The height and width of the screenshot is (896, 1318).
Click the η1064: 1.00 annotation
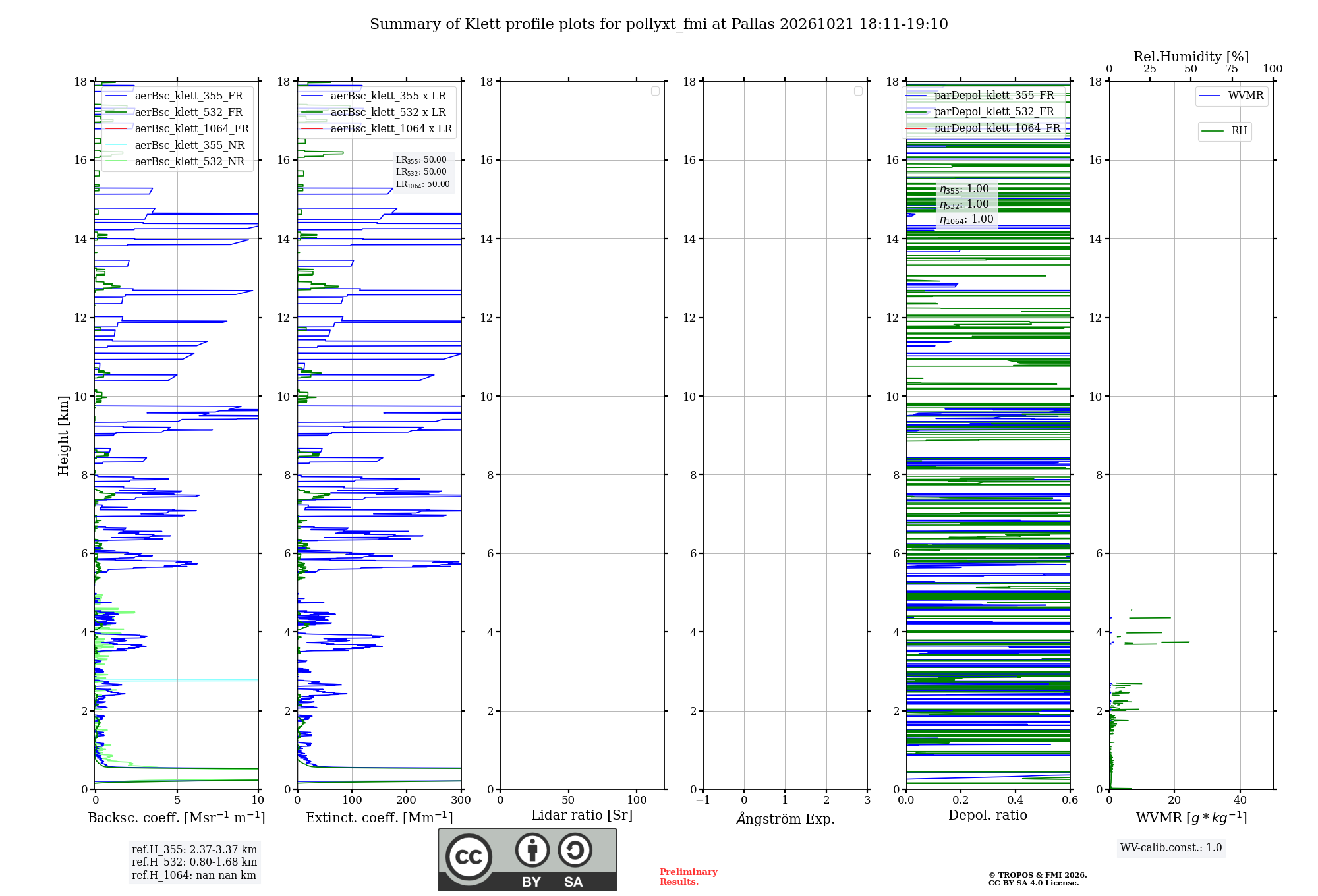click(x=967, y=219)
